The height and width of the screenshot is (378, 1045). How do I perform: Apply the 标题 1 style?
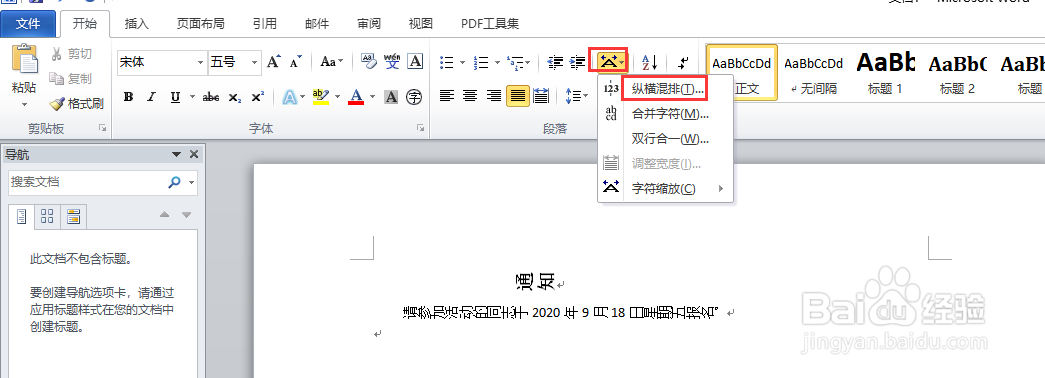click(x=885, y=73)
